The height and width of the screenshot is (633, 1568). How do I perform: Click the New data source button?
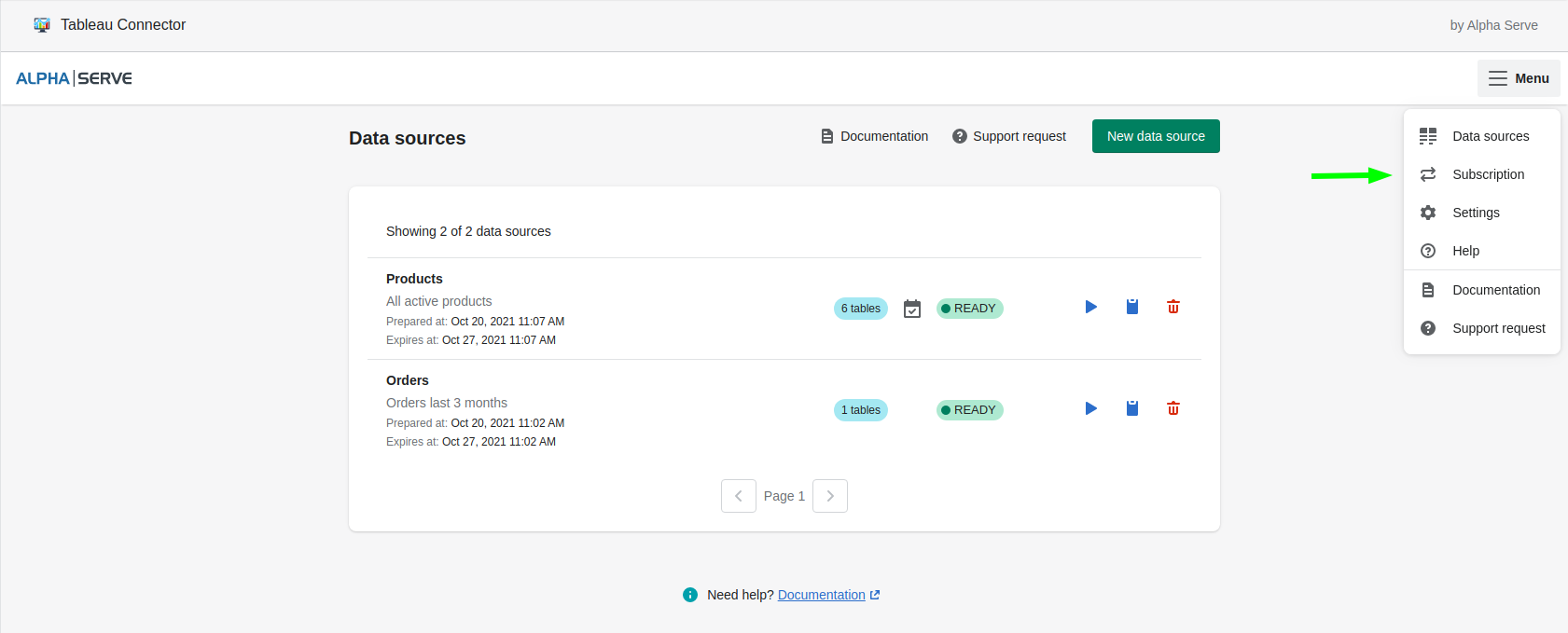pos(1155,136)
